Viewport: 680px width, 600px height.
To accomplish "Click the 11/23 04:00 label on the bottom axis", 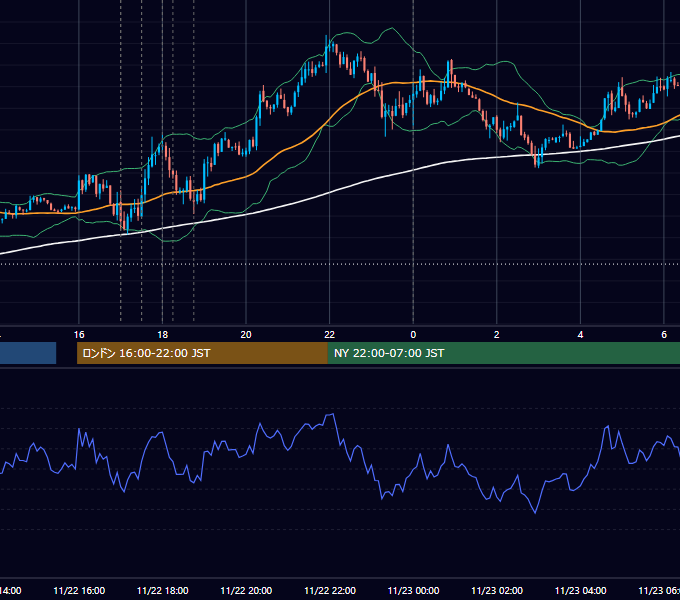I will 581,591.
